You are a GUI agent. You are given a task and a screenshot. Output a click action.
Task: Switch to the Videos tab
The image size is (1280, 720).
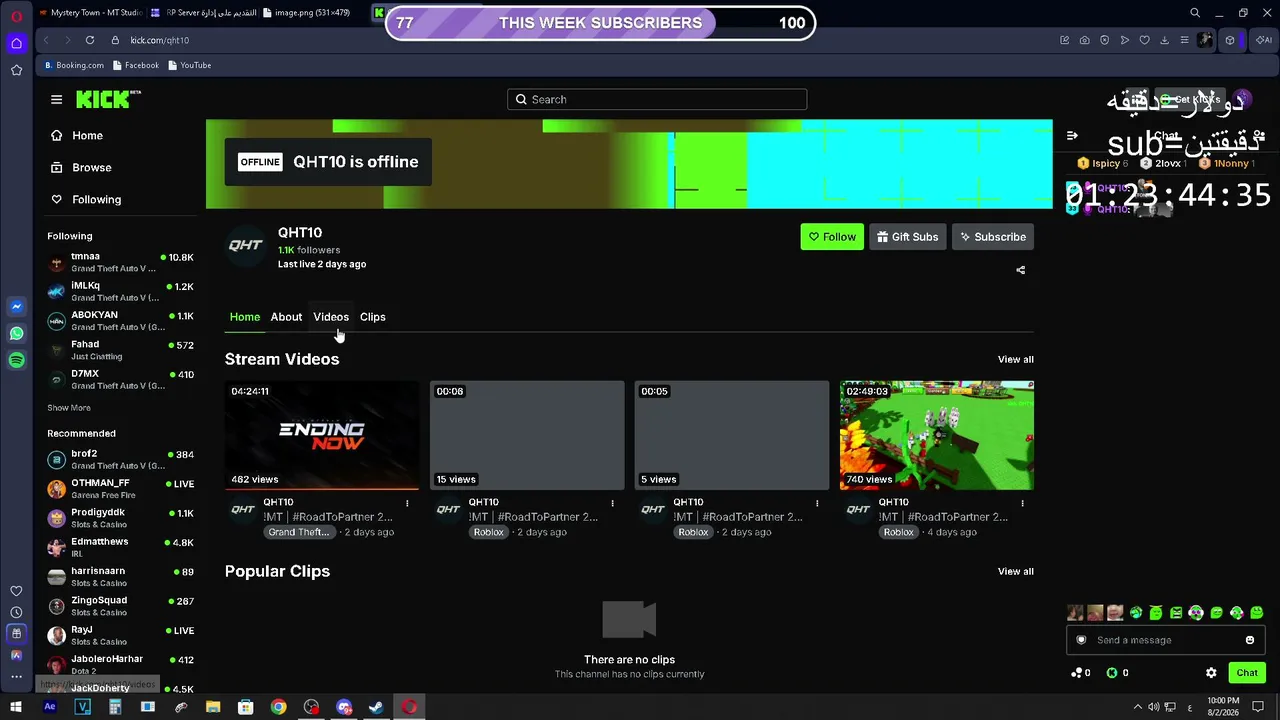331,317
